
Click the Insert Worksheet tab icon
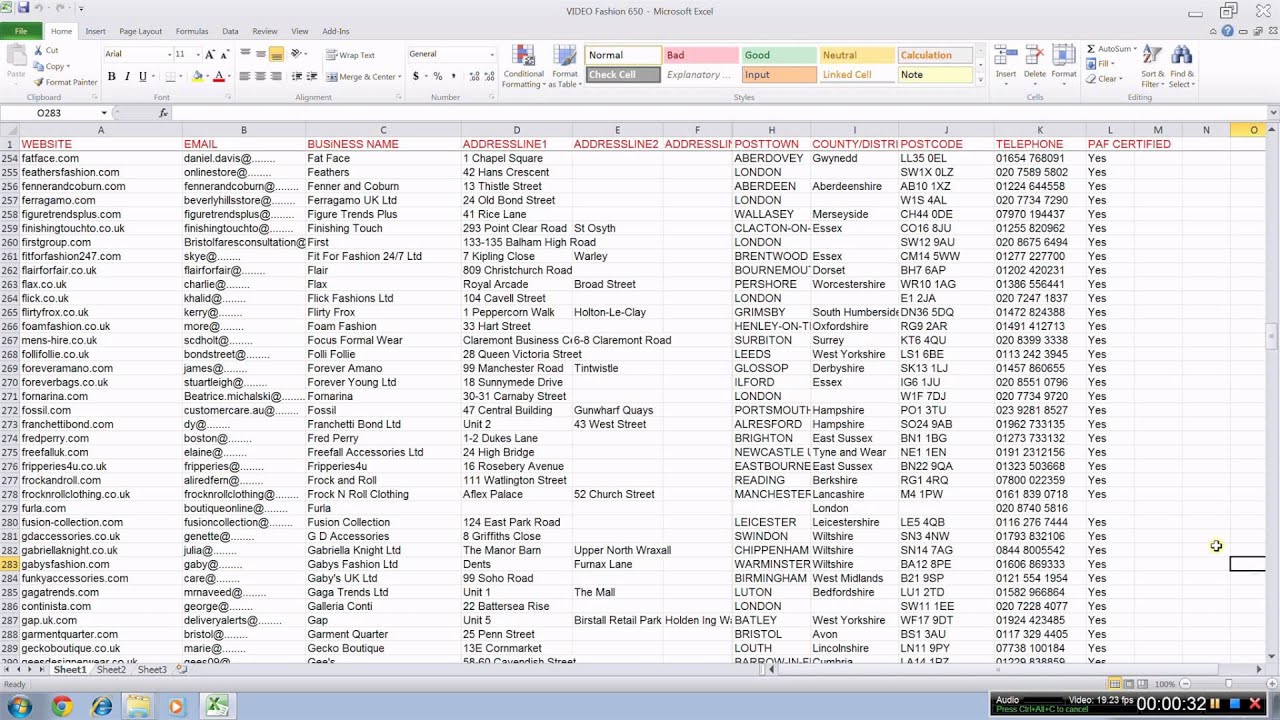(x=181, y=669)
